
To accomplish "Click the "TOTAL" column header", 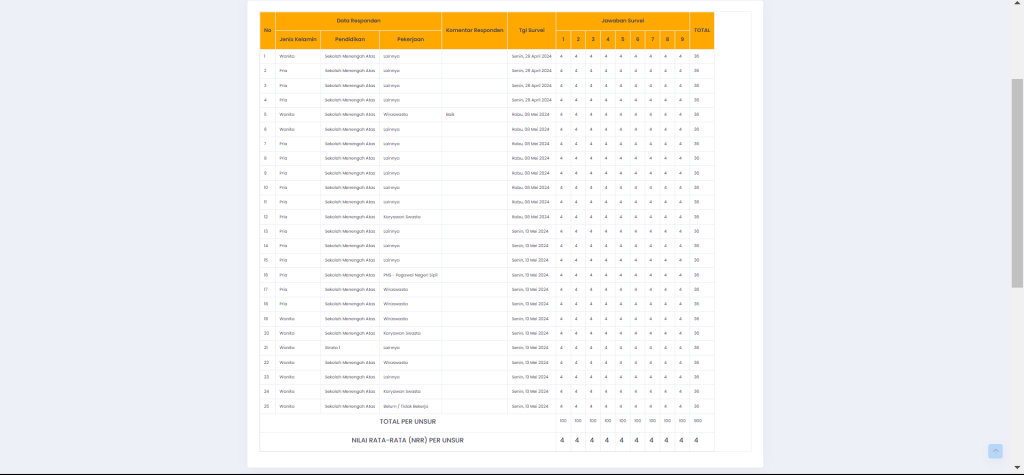I will [x=702, y=30].
